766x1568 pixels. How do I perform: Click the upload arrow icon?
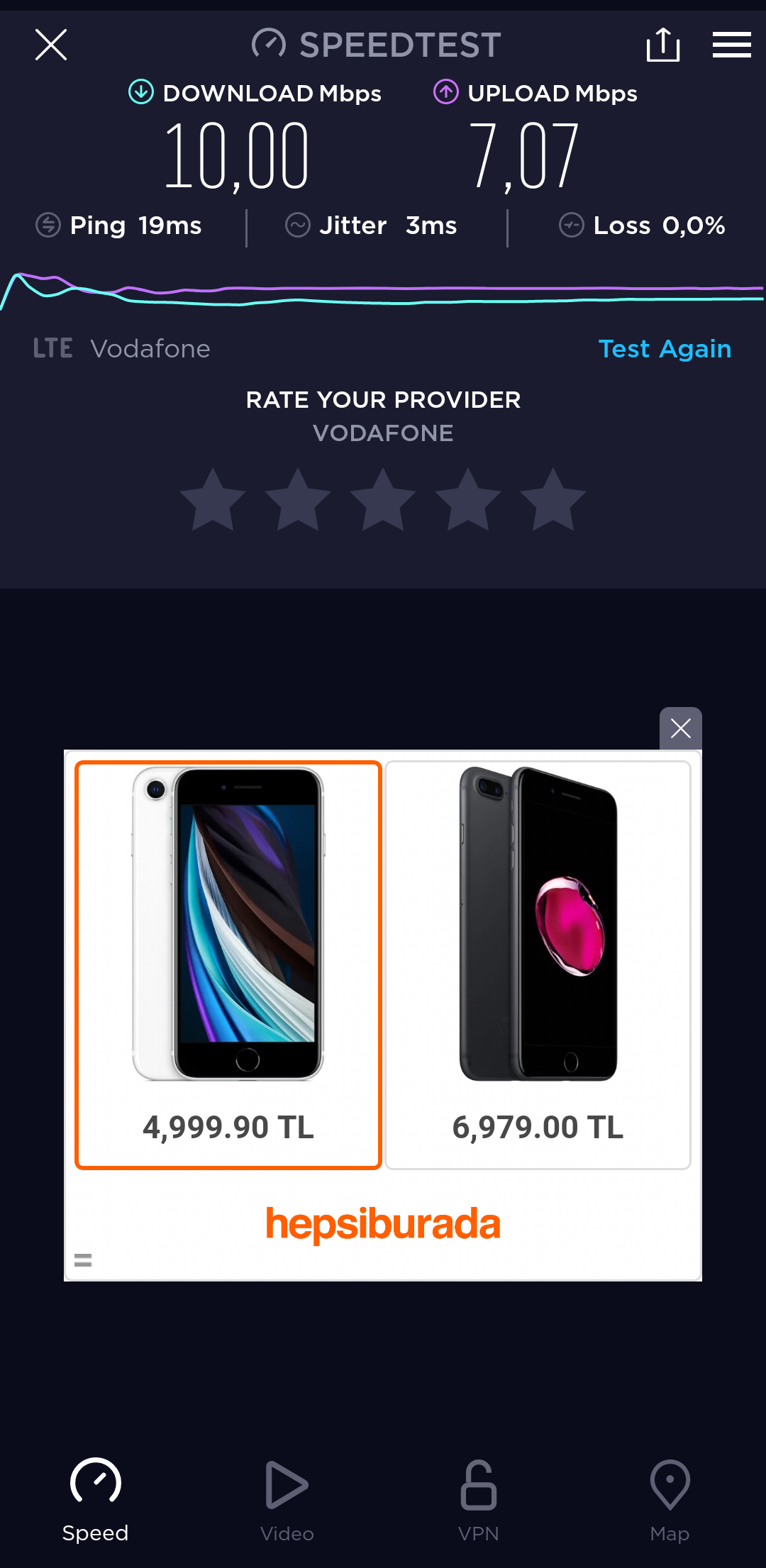pyautogui.click(x=446, y=92)
